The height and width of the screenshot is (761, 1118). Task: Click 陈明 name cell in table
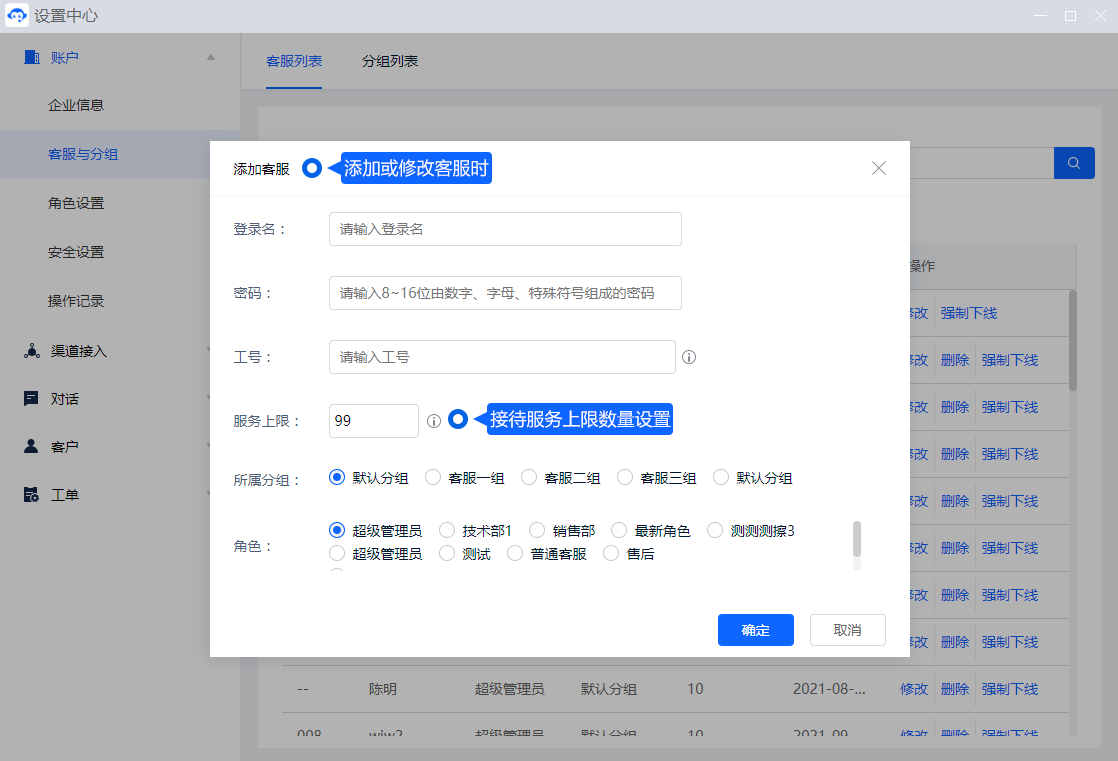(383, 689)
